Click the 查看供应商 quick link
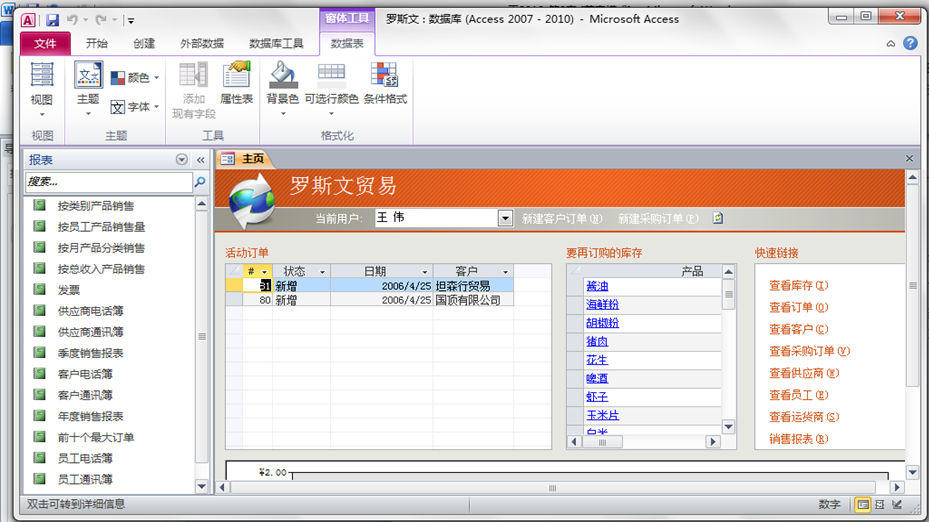The width and height of the screenshot is (929, 522). [804, 373]
